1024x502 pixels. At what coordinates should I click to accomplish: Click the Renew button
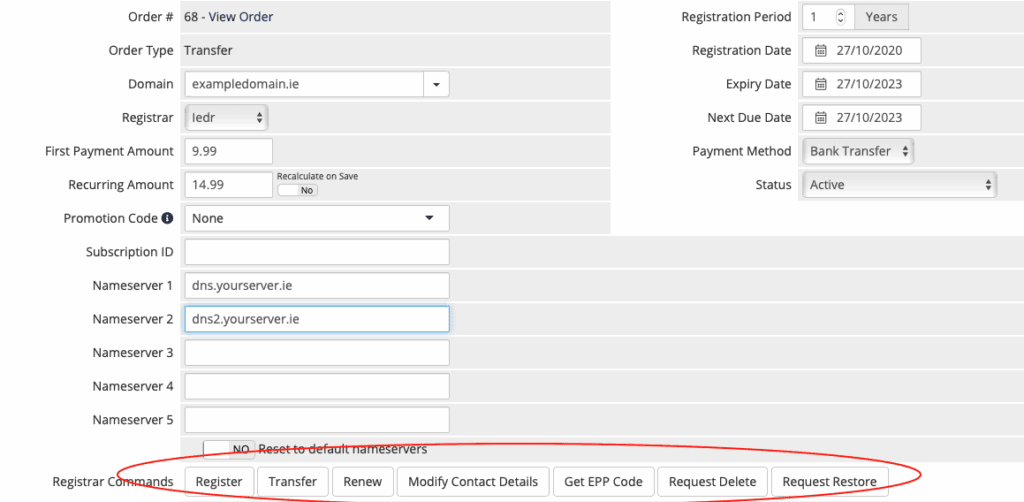[362, 482]
